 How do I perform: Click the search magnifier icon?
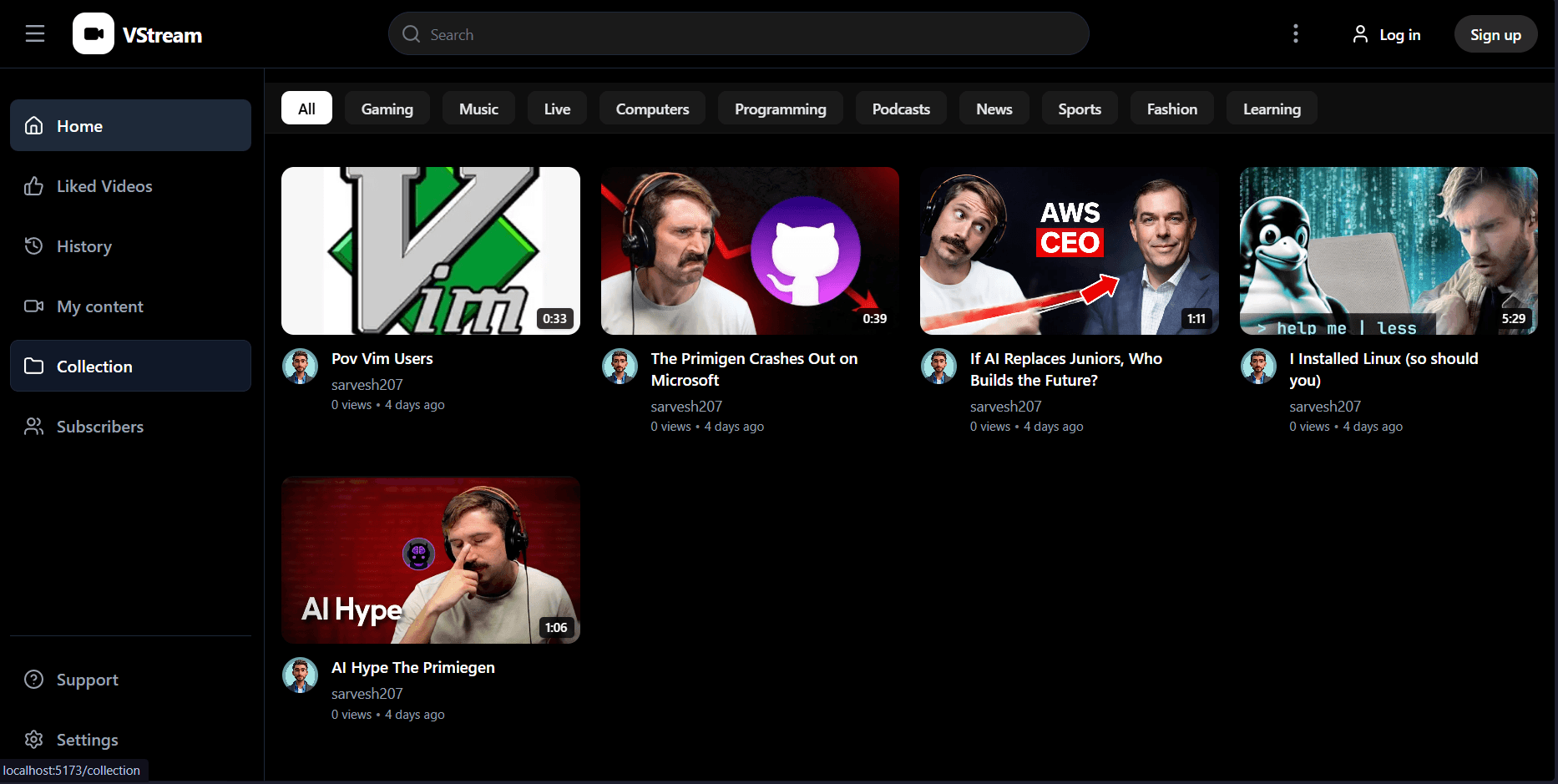[x=411, y=33]
